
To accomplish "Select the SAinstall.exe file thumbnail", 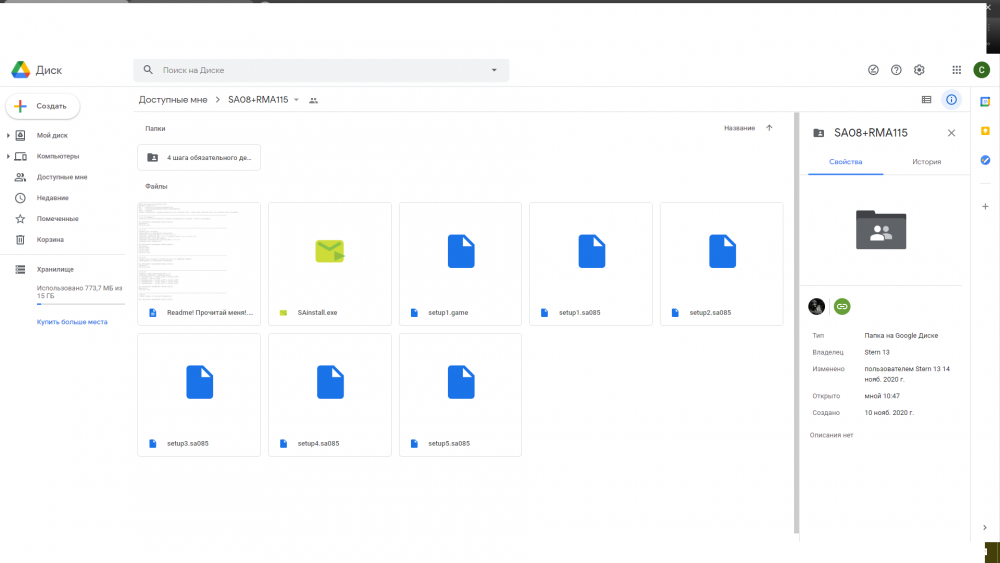I will 330,251.
